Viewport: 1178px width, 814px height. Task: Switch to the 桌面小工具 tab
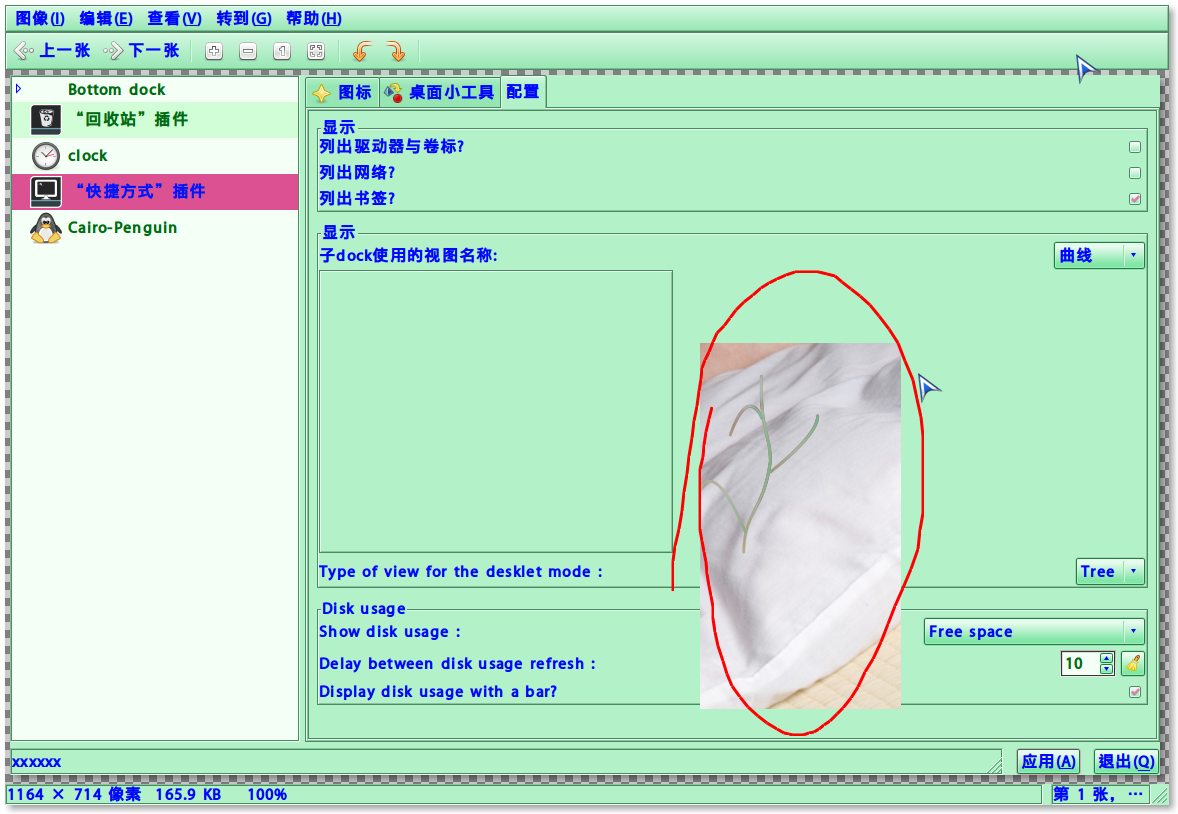click(x=440, y=92)
